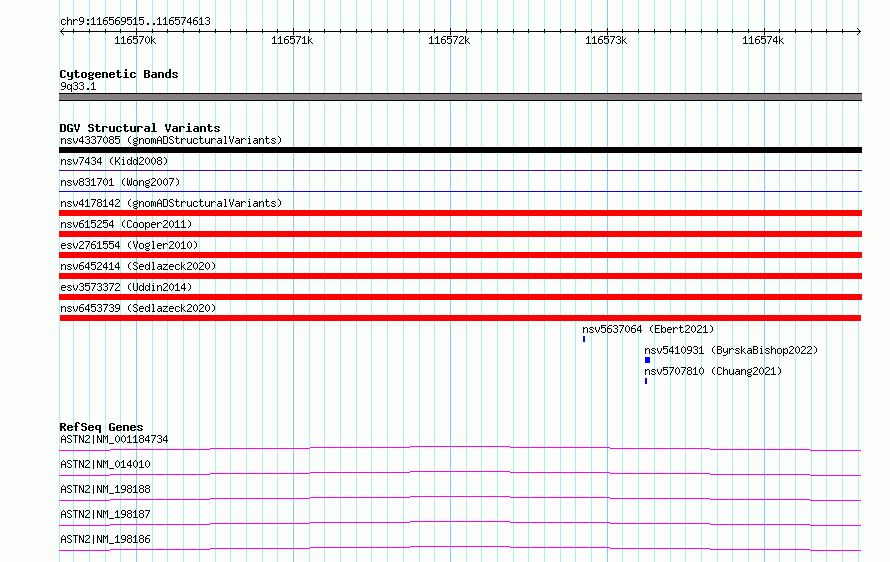
Task: Open gene ASTN2|NM_001184734 label
Action: click(x=114, y=439)
